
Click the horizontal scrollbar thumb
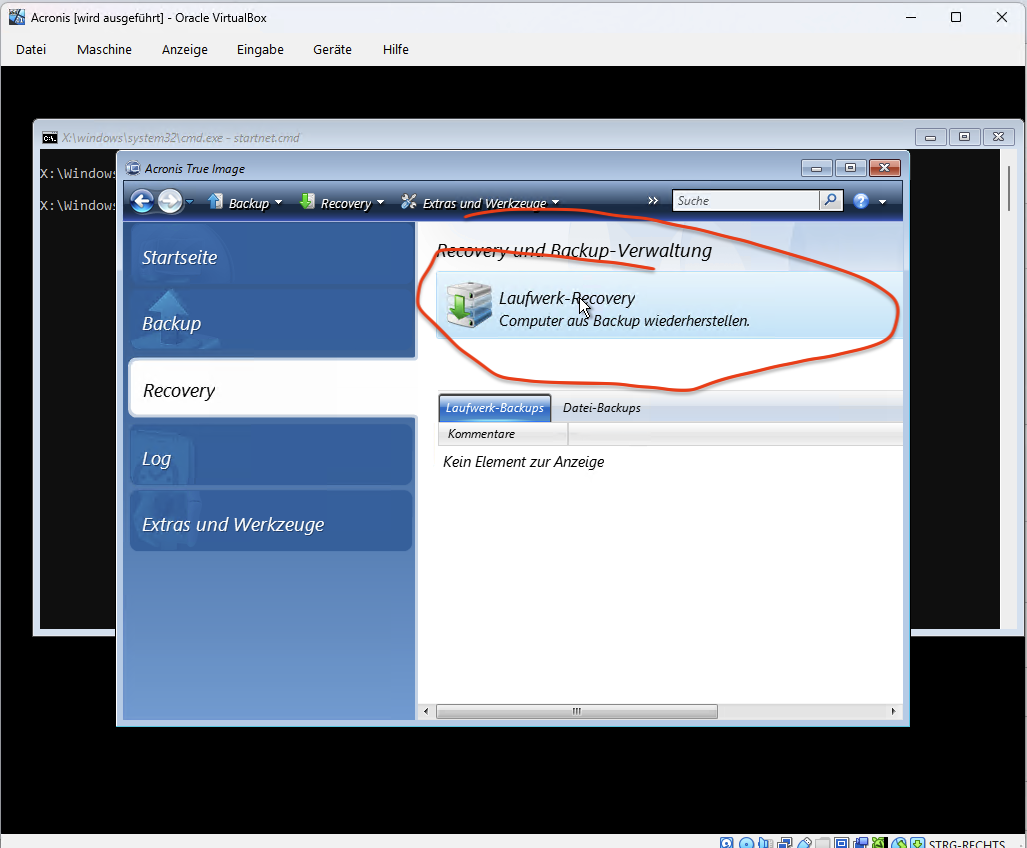tap(576, 711)
